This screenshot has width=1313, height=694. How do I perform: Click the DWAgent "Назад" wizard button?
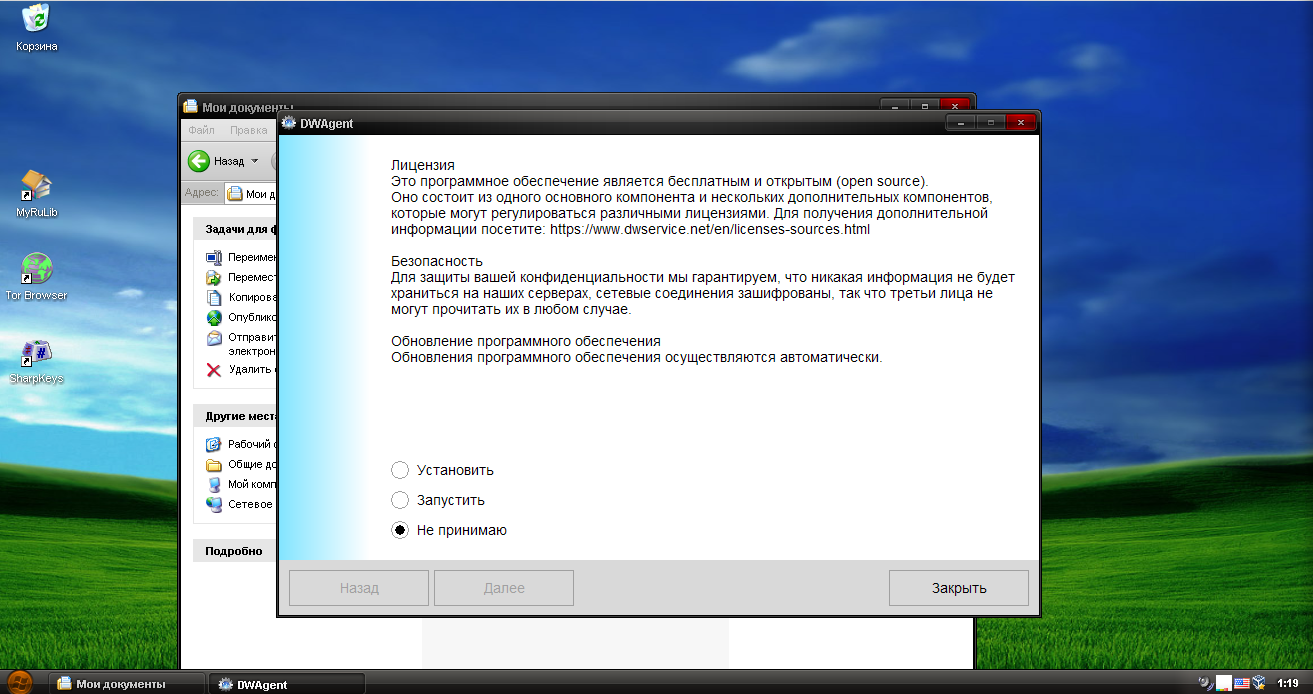(x=359, y=588)
